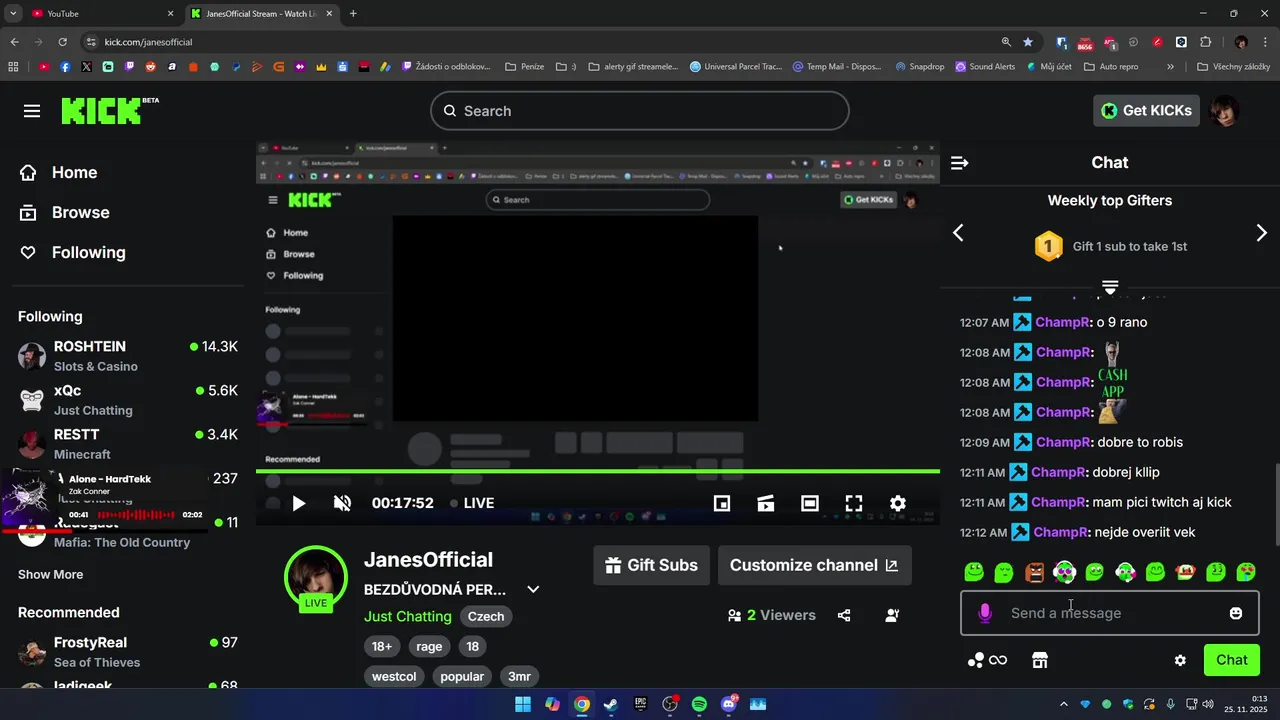Open Discord from the taskbar

pyautogui.click(x=729, y=704)
